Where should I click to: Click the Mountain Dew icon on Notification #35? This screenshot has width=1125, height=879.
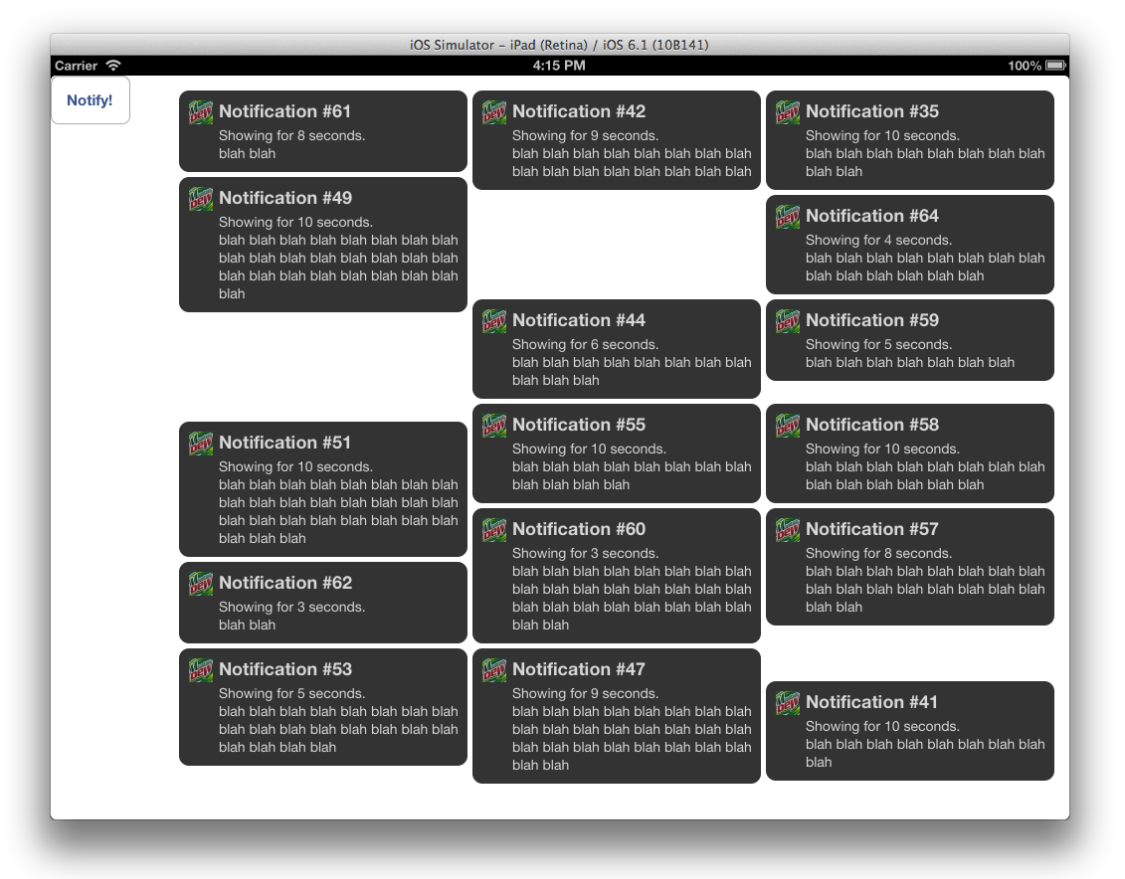click(788, 113)
